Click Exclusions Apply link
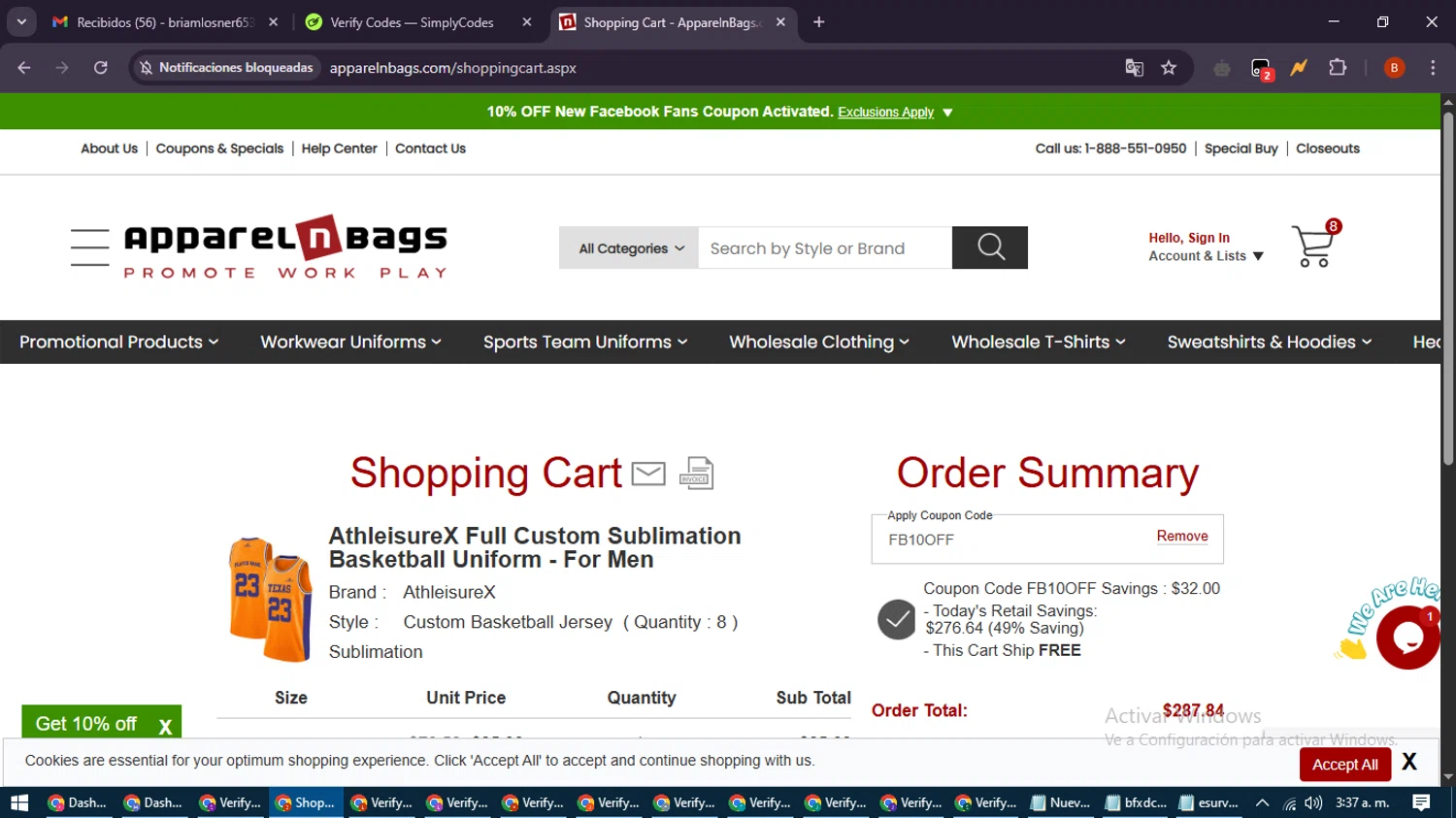This screenshot has width=1456, height=818. coord(885,113)
